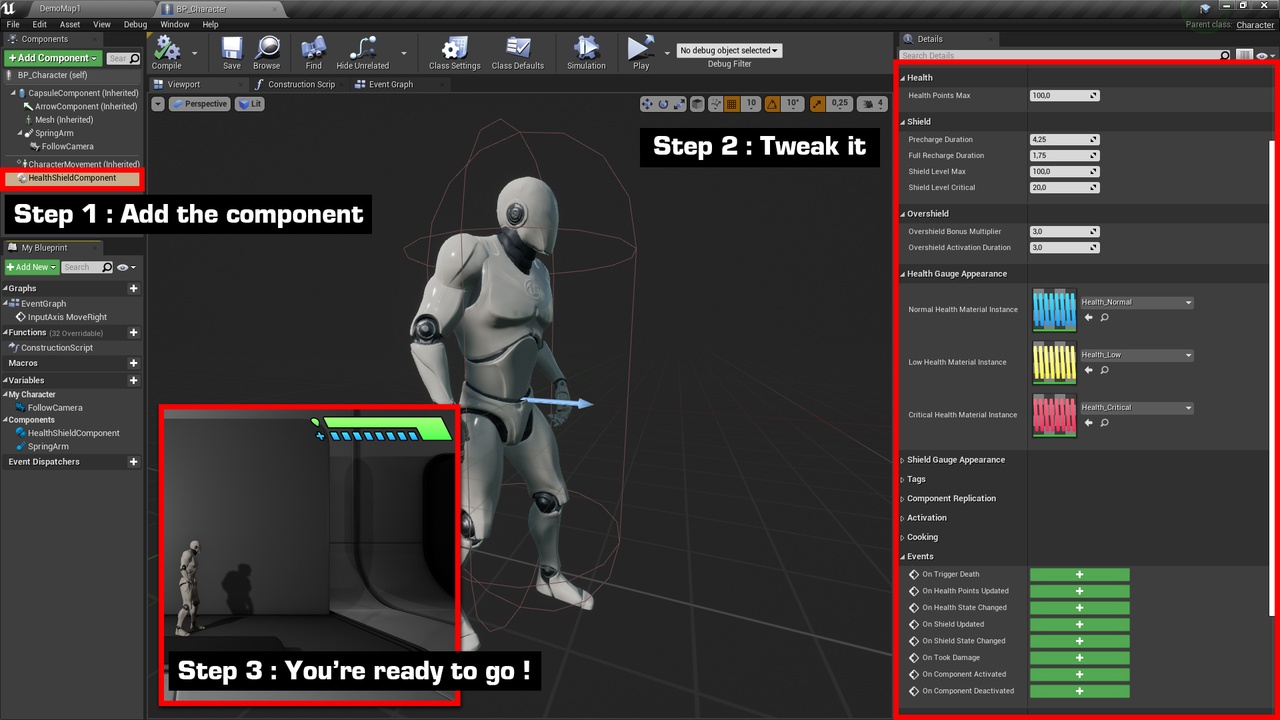Click the Compile toolbar icon
Viewport: 1280px width, 720px height.
click(166, 49)
